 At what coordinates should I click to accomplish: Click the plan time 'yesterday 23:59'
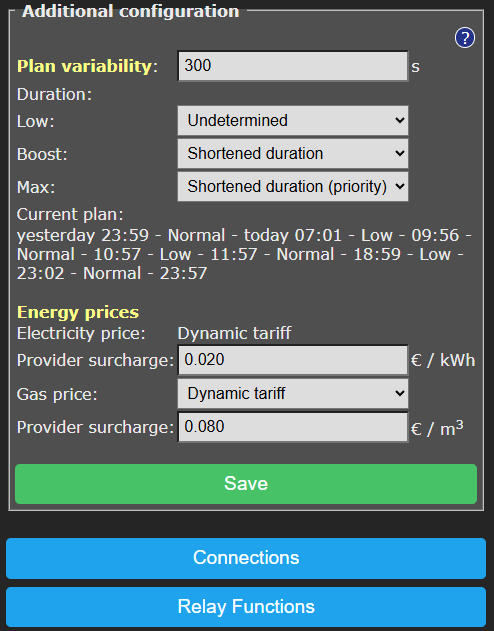[83, 236]
